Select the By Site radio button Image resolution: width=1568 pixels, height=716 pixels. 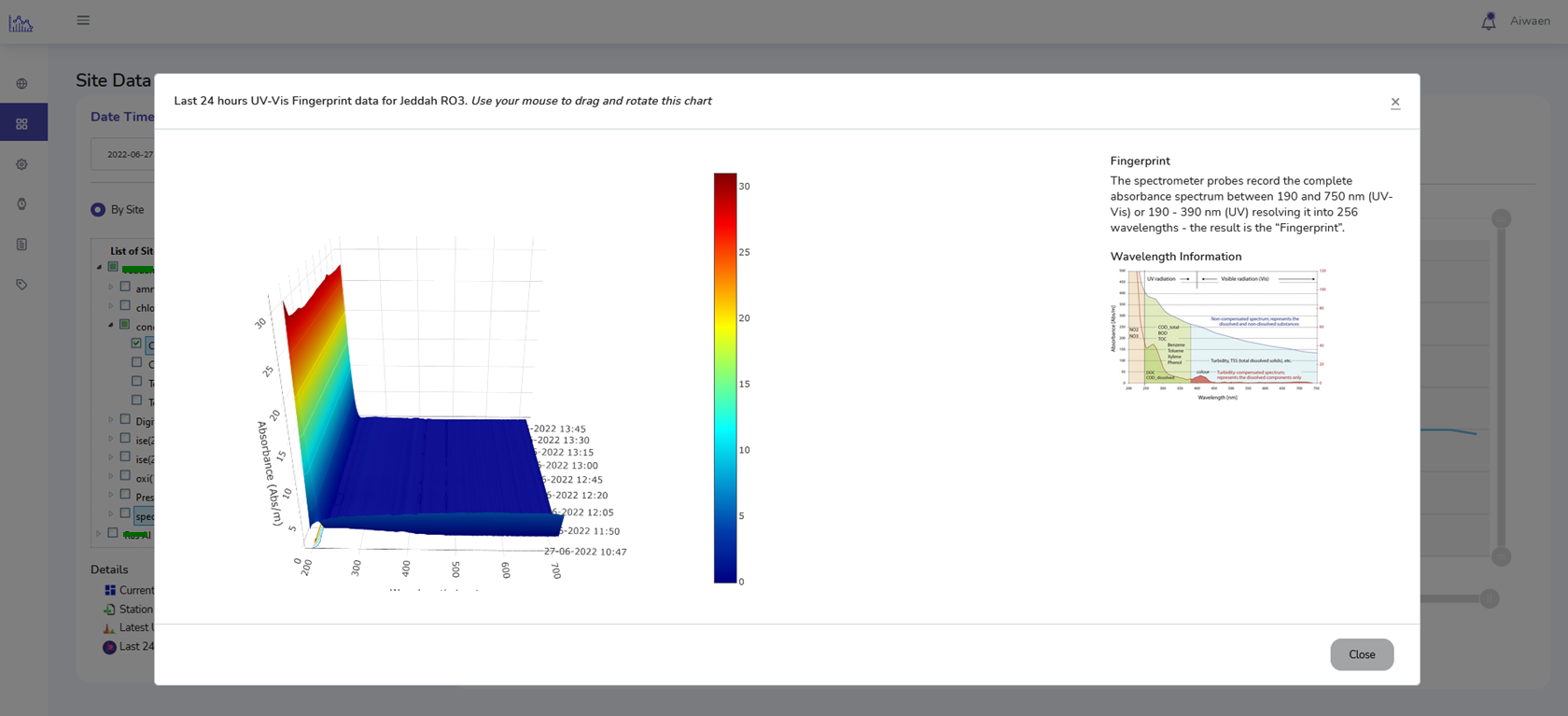98,209
